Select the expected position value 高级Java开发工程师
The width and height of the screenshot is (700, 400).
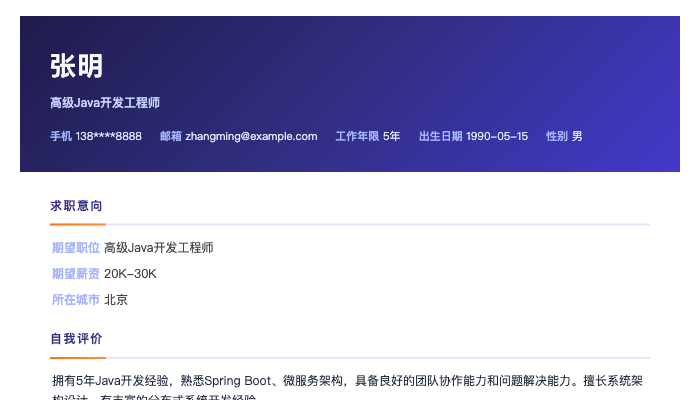(158, 248)
